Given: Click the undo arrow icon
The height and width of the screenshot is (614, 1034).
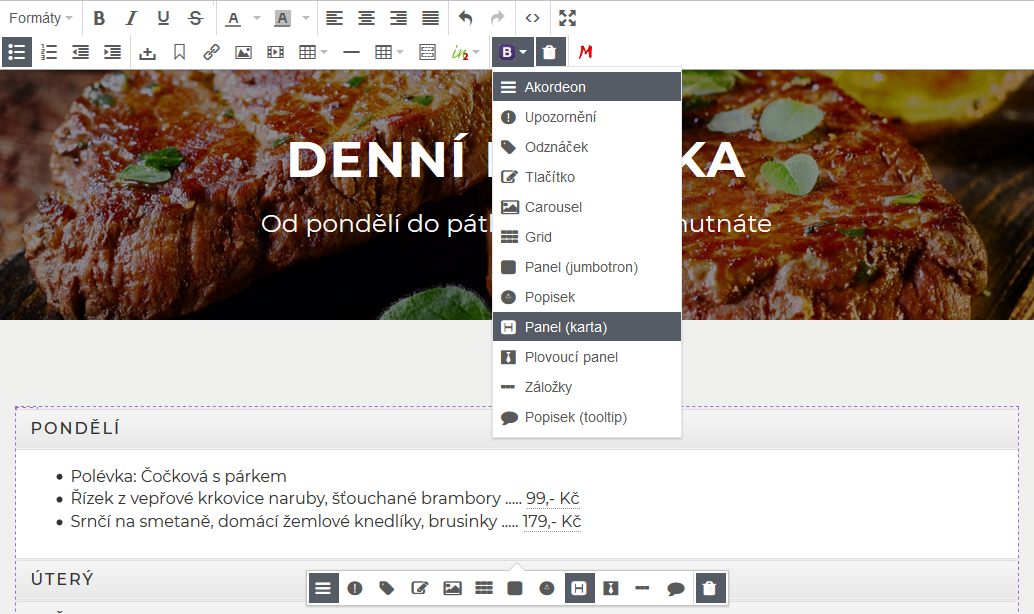Looking at the screenshot, I should point(465,18).
